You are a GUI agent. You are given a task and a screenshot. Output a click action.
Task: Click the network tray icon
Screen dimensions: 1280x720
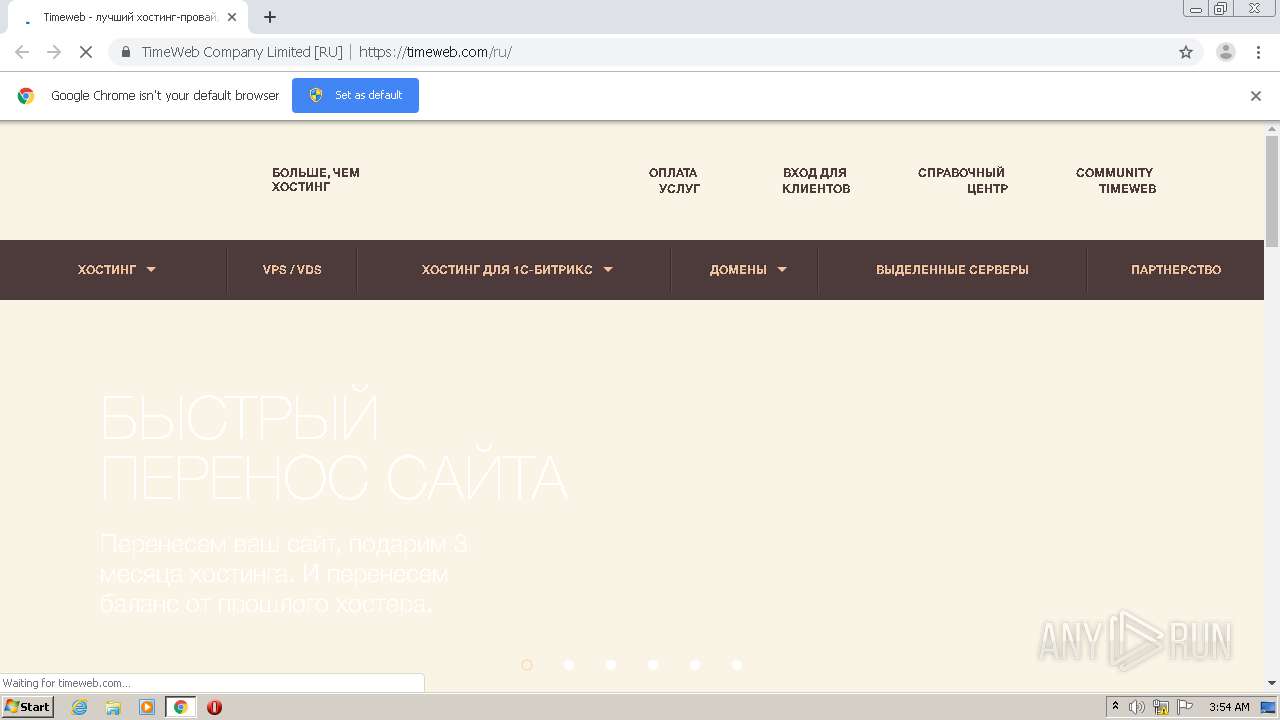tap(1161, 707)
